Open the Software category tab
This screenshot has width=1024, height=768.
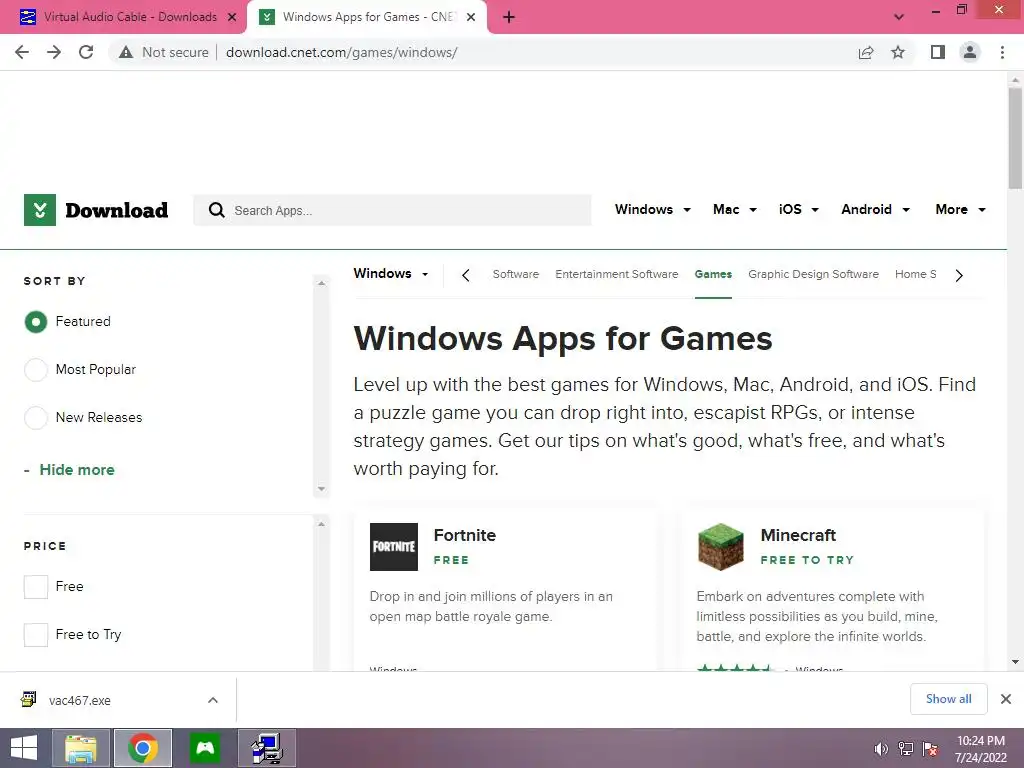tap(515, 274)
